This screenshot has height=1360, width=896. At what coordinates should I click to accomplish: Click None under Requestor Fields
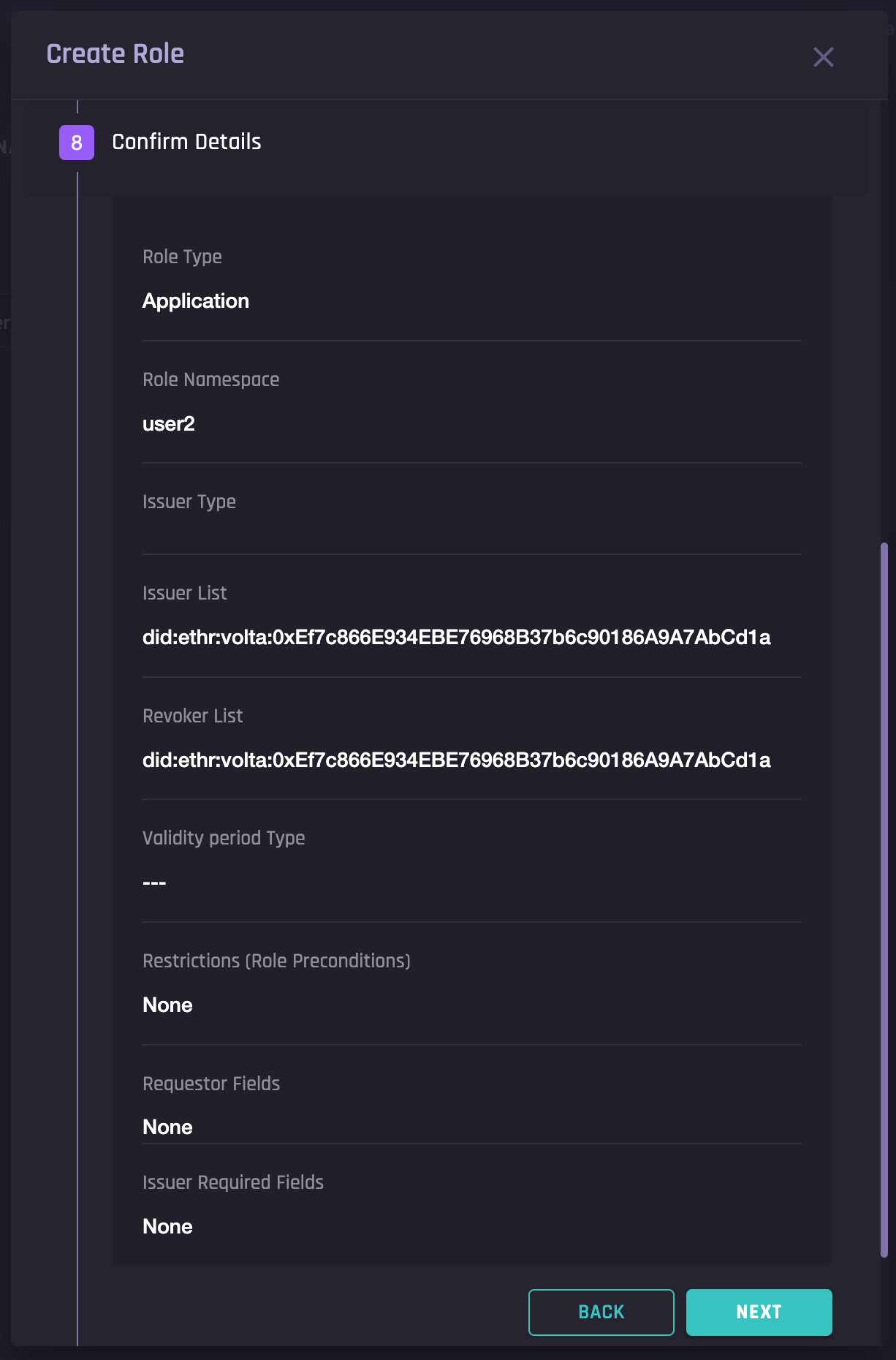(x=167, y=1127)
